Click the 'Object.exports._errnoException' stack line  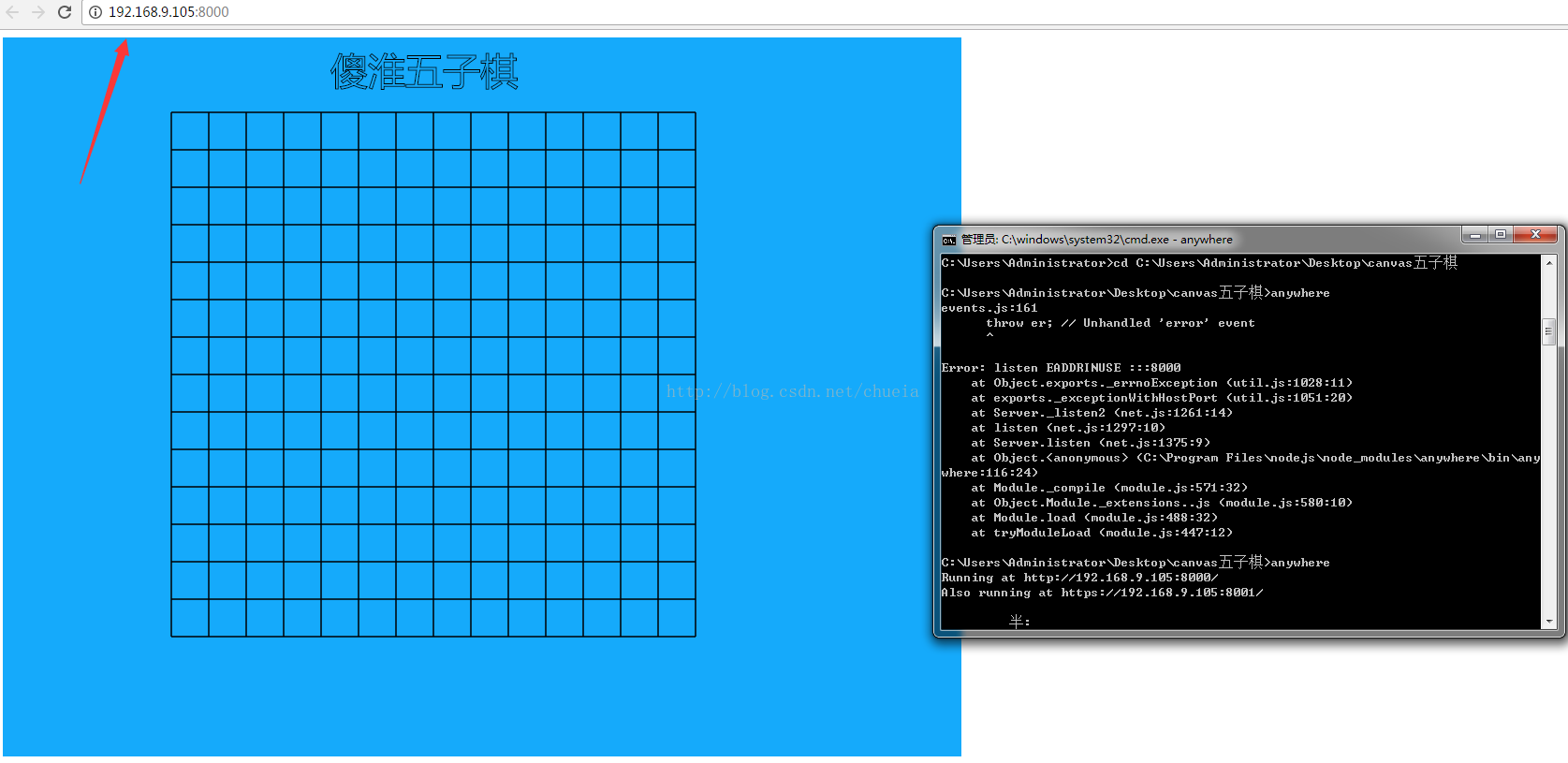[x=1162, y=383]
